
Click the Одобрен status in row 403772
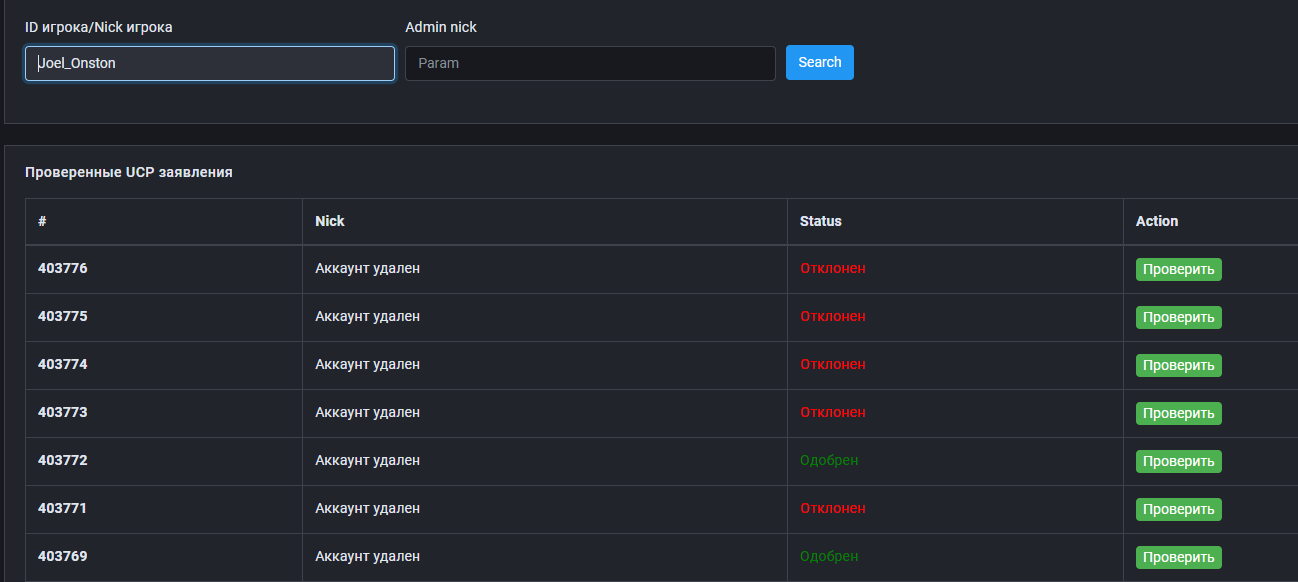pos(828,460)
